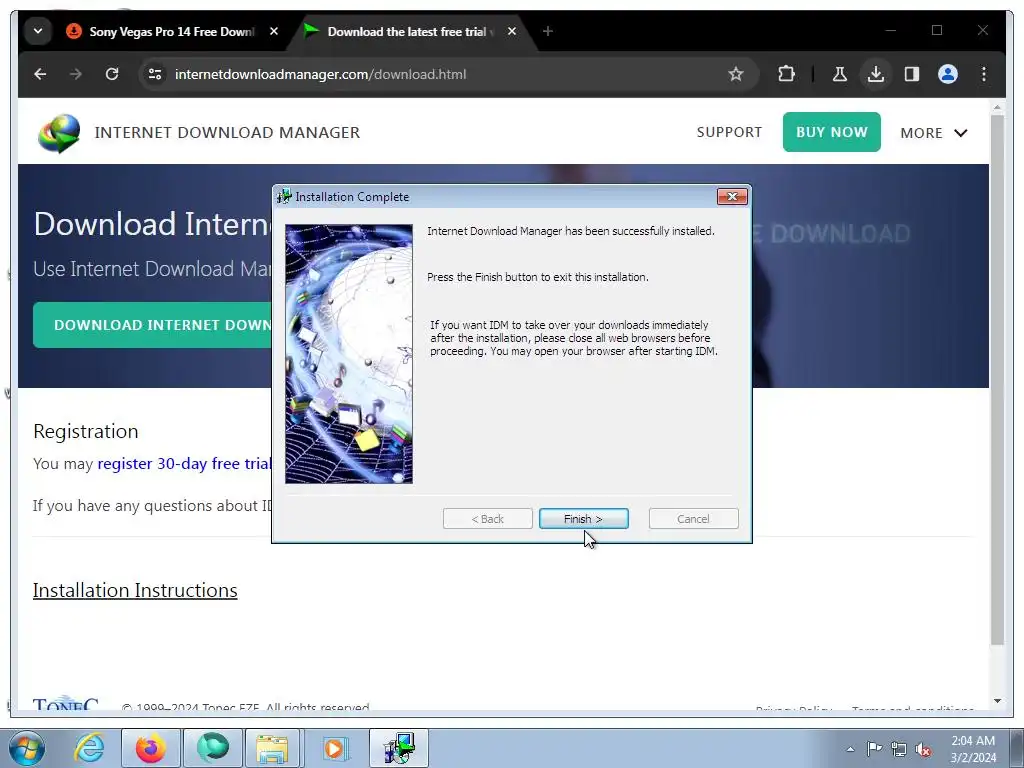This screenshot has height=768, width=1024.
Task: Click the Tonec logo in the footer
Action: (65, 703)
